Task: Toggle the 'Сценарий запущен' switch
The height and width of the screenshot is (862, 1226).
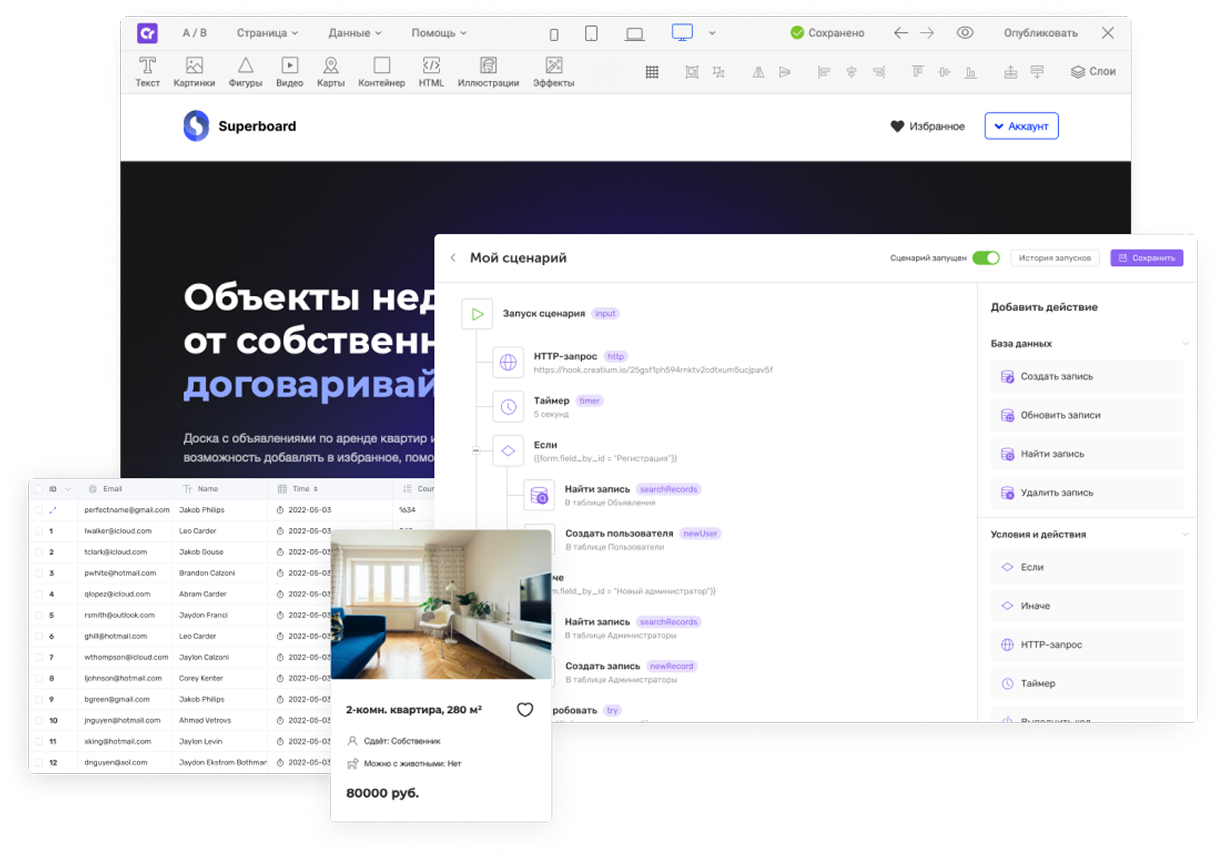Action: point(985,258)
